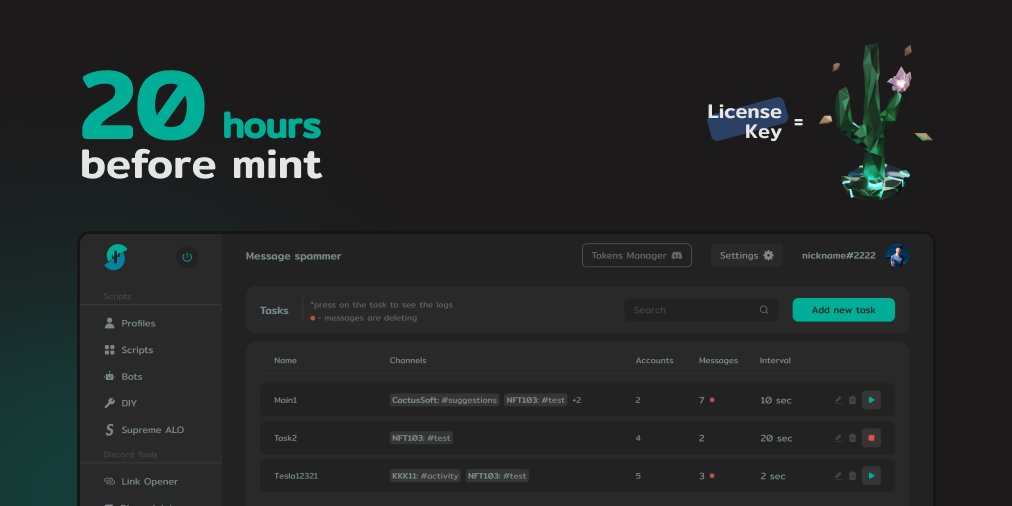Click the Profiles person icon

pos(109,323)
